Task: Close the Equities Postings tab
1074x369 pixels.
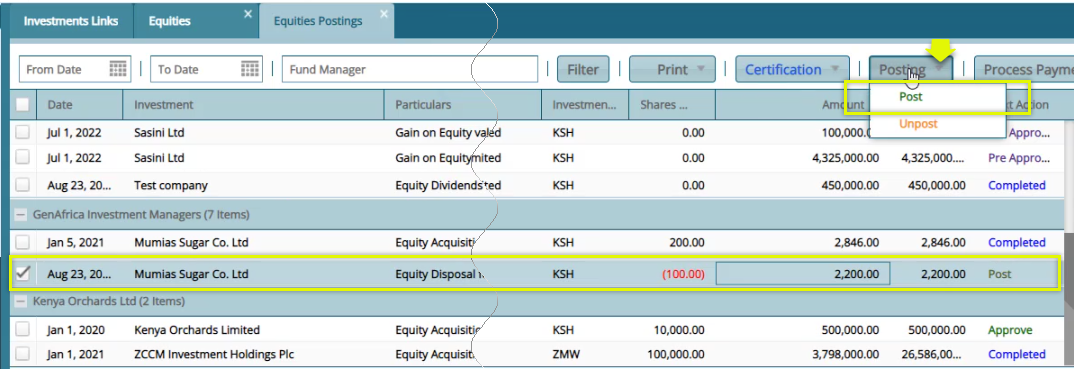Action: [x=384, y=14]
